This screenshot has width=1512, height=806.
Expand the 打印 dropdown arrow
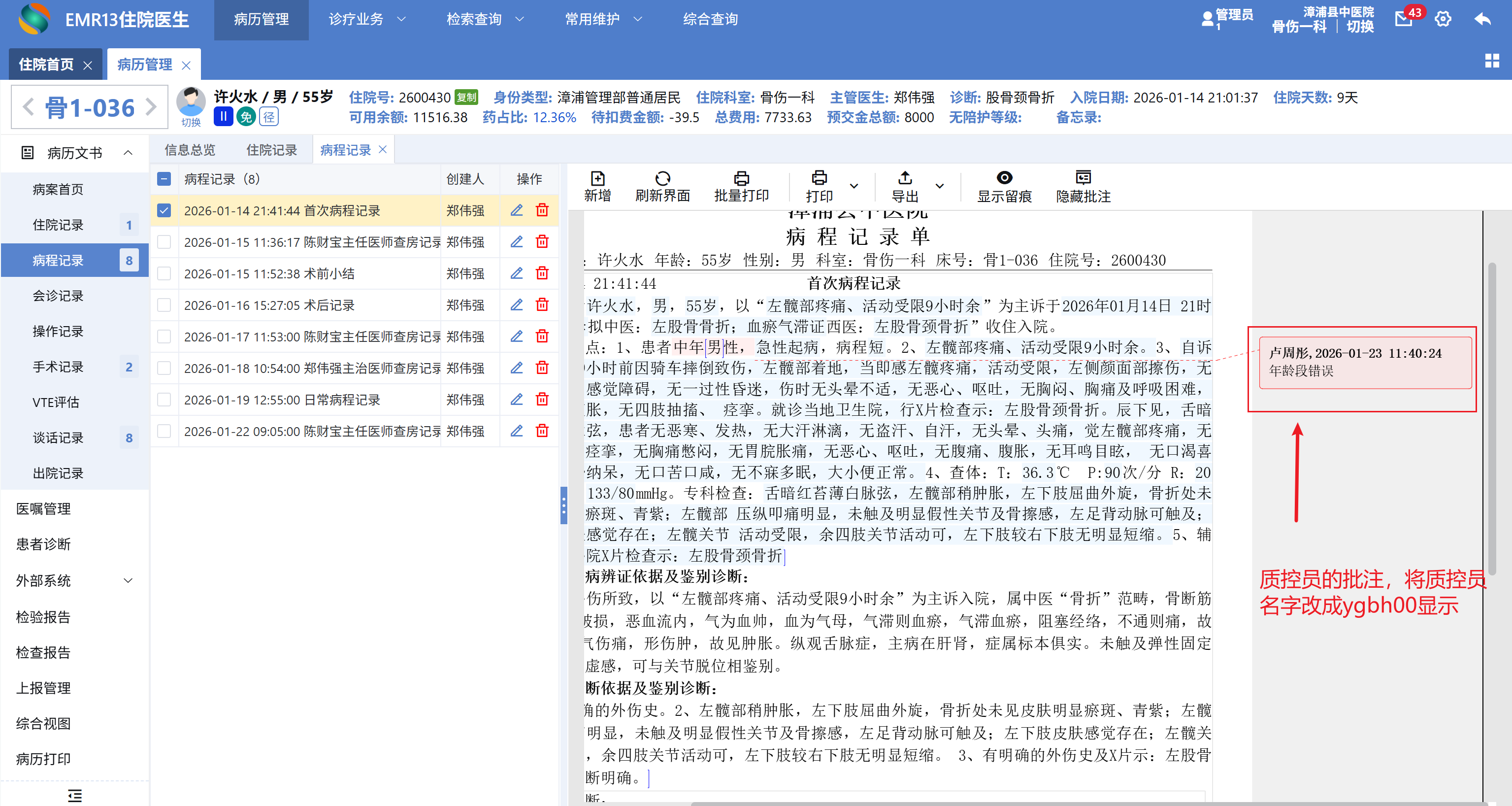[x=854, y=186]
